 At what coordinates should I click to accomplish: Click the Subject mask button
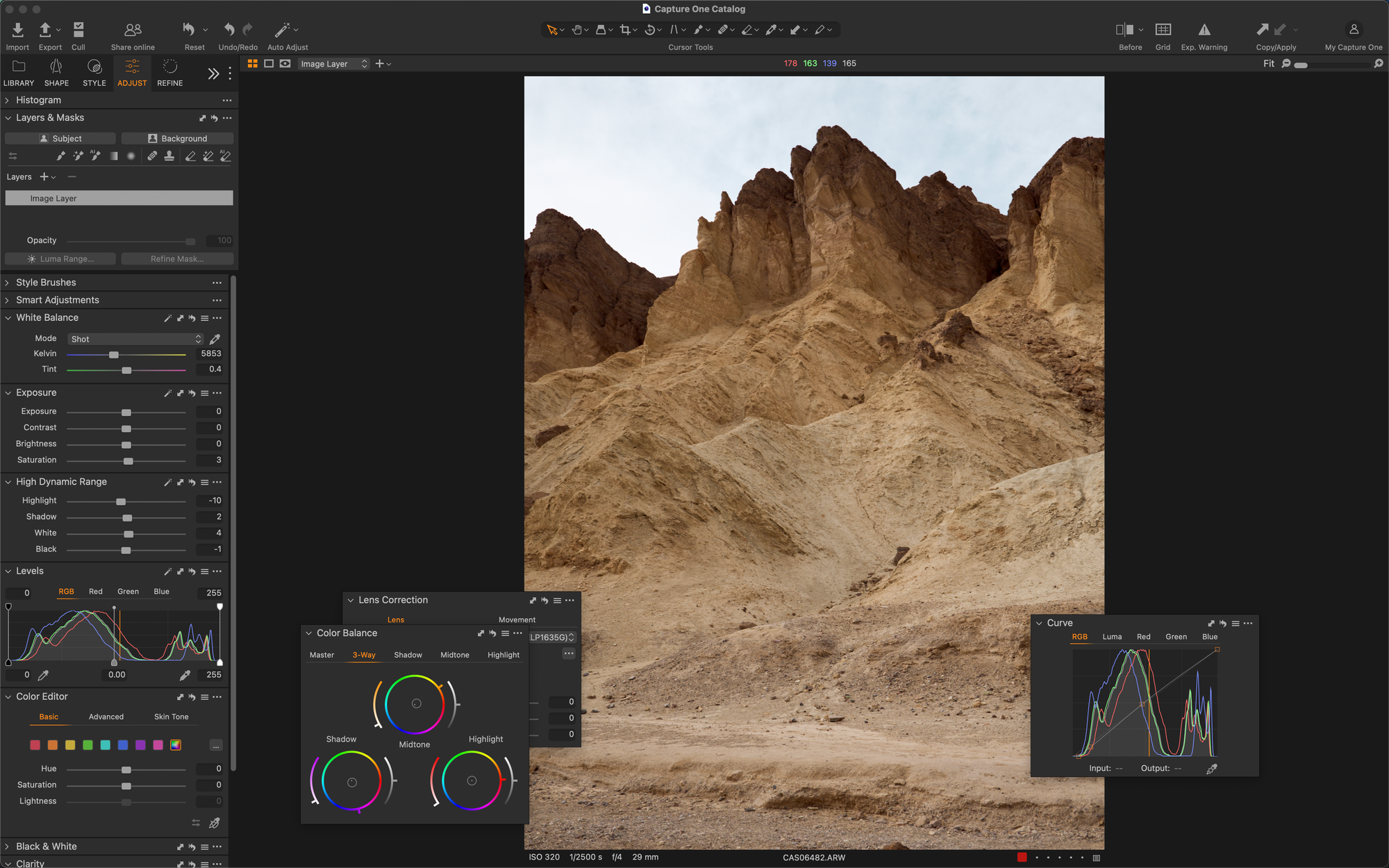click(x=60, y=138)
